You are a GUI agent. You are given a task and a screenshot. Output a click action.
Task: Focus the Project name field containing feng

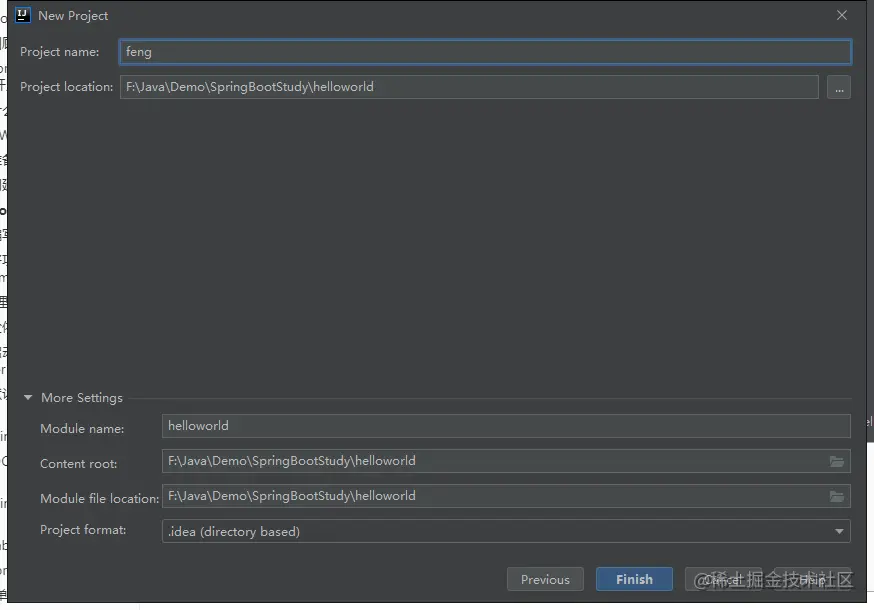(485, 52)
